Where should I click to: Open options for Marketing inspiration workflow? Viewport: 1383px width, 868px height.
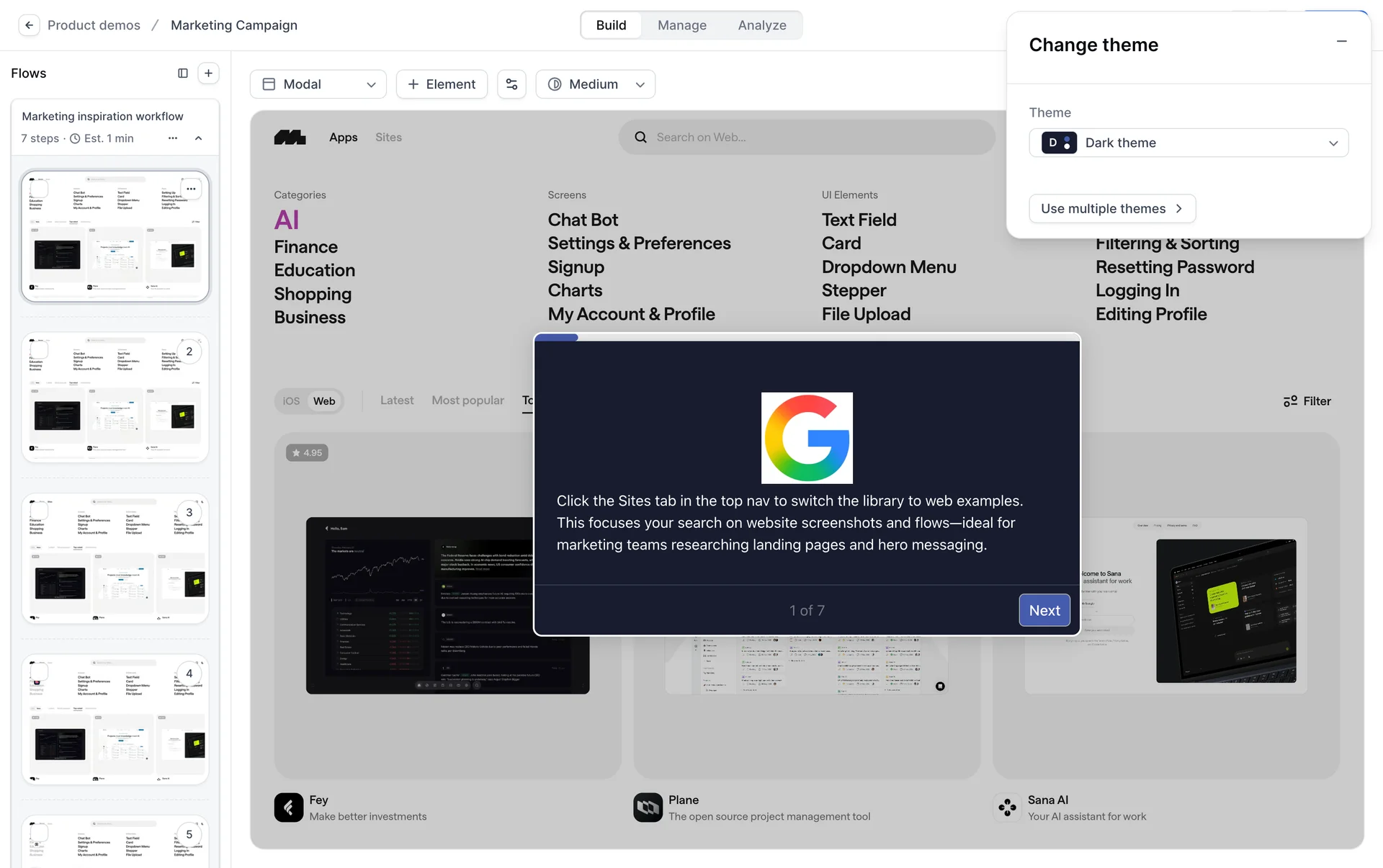[x=172, y=138]
